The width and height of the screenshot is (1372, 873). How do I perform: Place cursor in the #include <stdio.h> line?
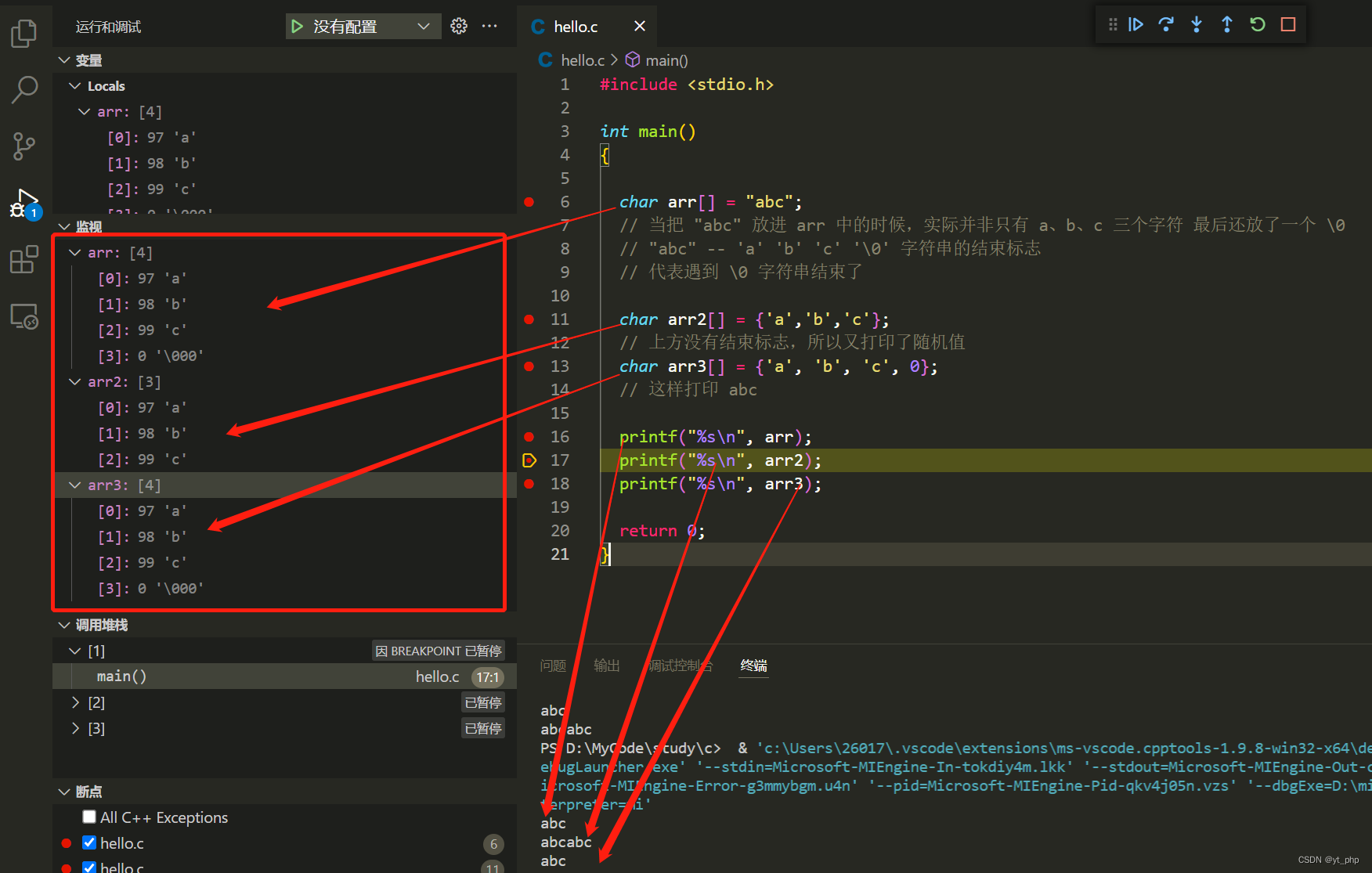tap(687, 85)
